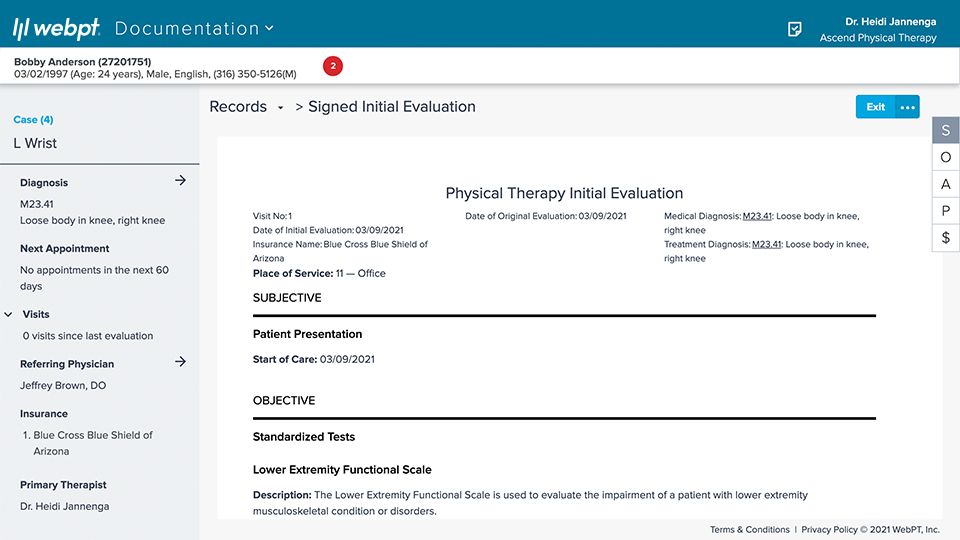Open the checklist tasks icon in header
The image size is (960, 540).
pyautogui.click(x=795, y=29)
